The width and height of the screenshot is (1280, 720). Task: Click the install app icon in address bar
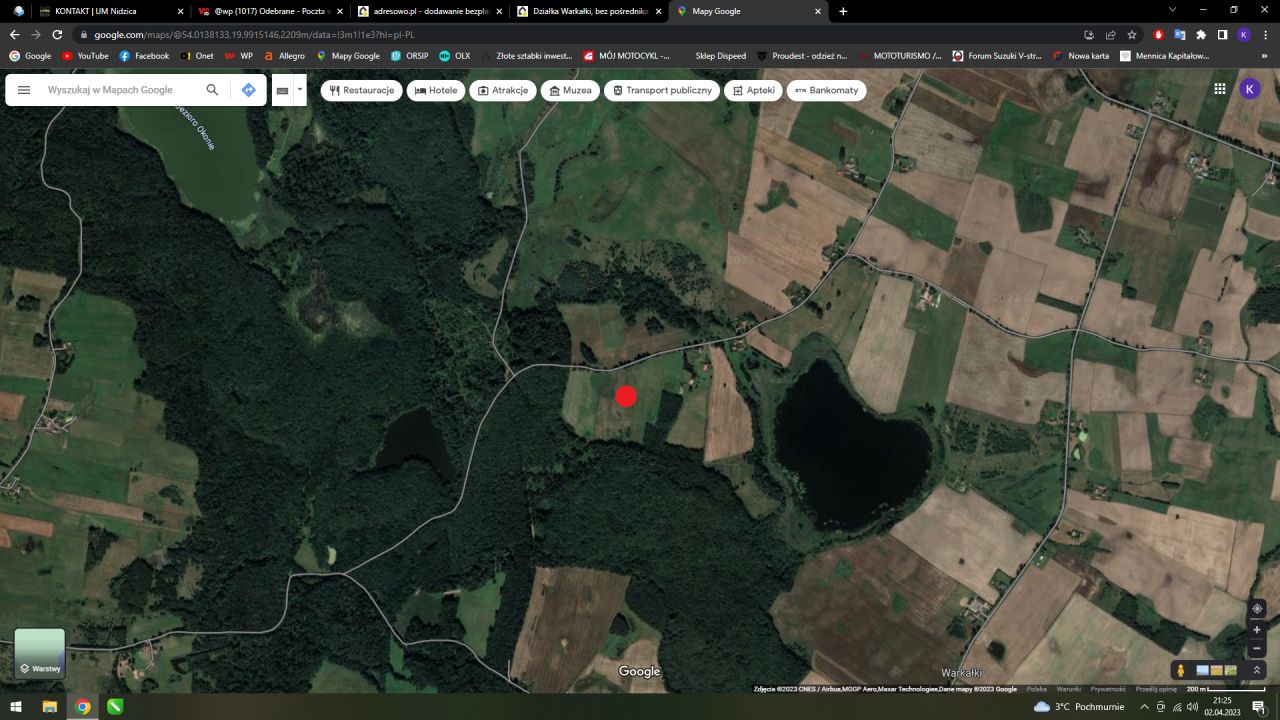pyautogui.click(x=1089, y=34)
